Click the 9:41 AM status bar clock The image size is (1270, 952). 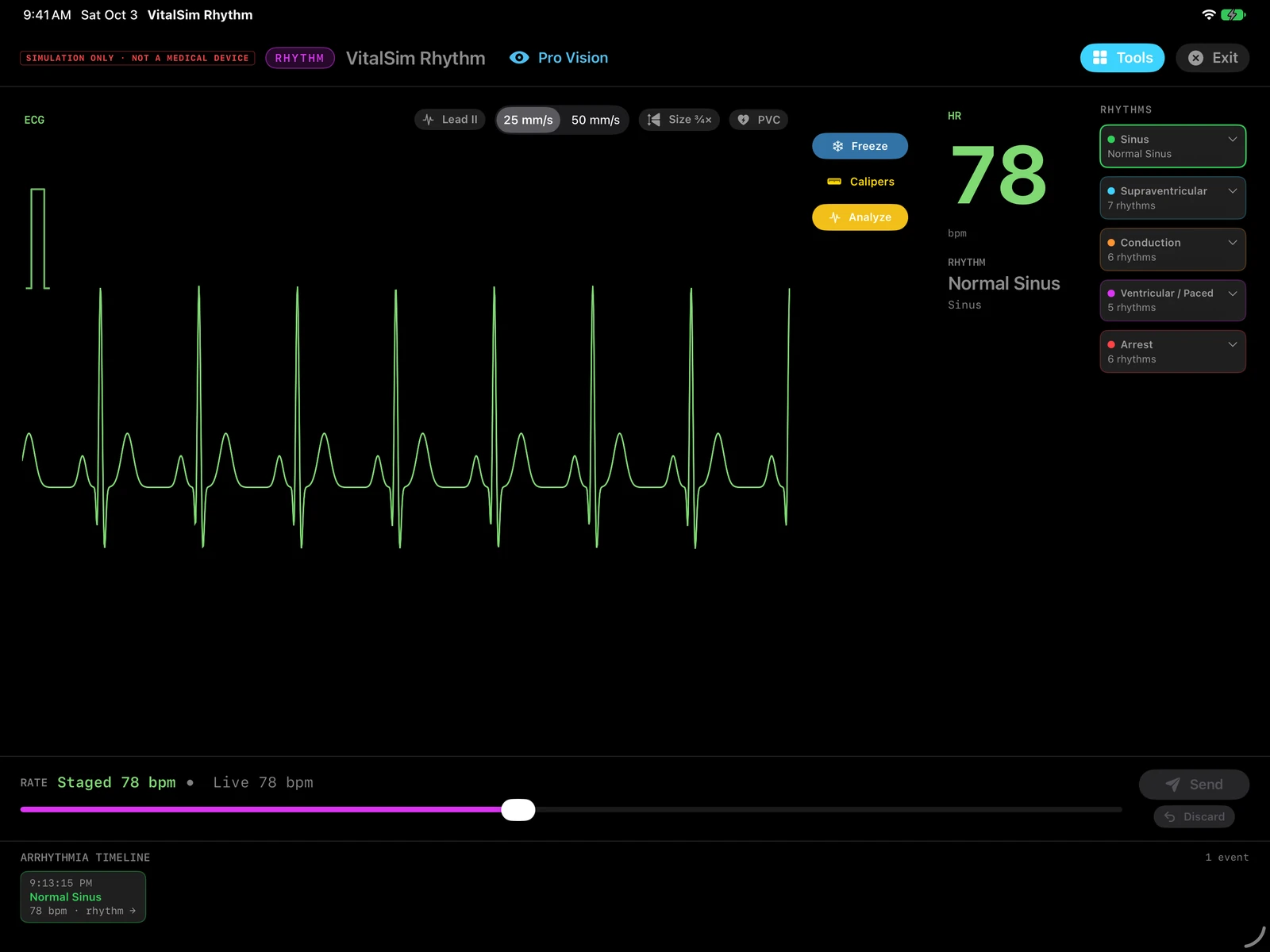tap(47, 15)
